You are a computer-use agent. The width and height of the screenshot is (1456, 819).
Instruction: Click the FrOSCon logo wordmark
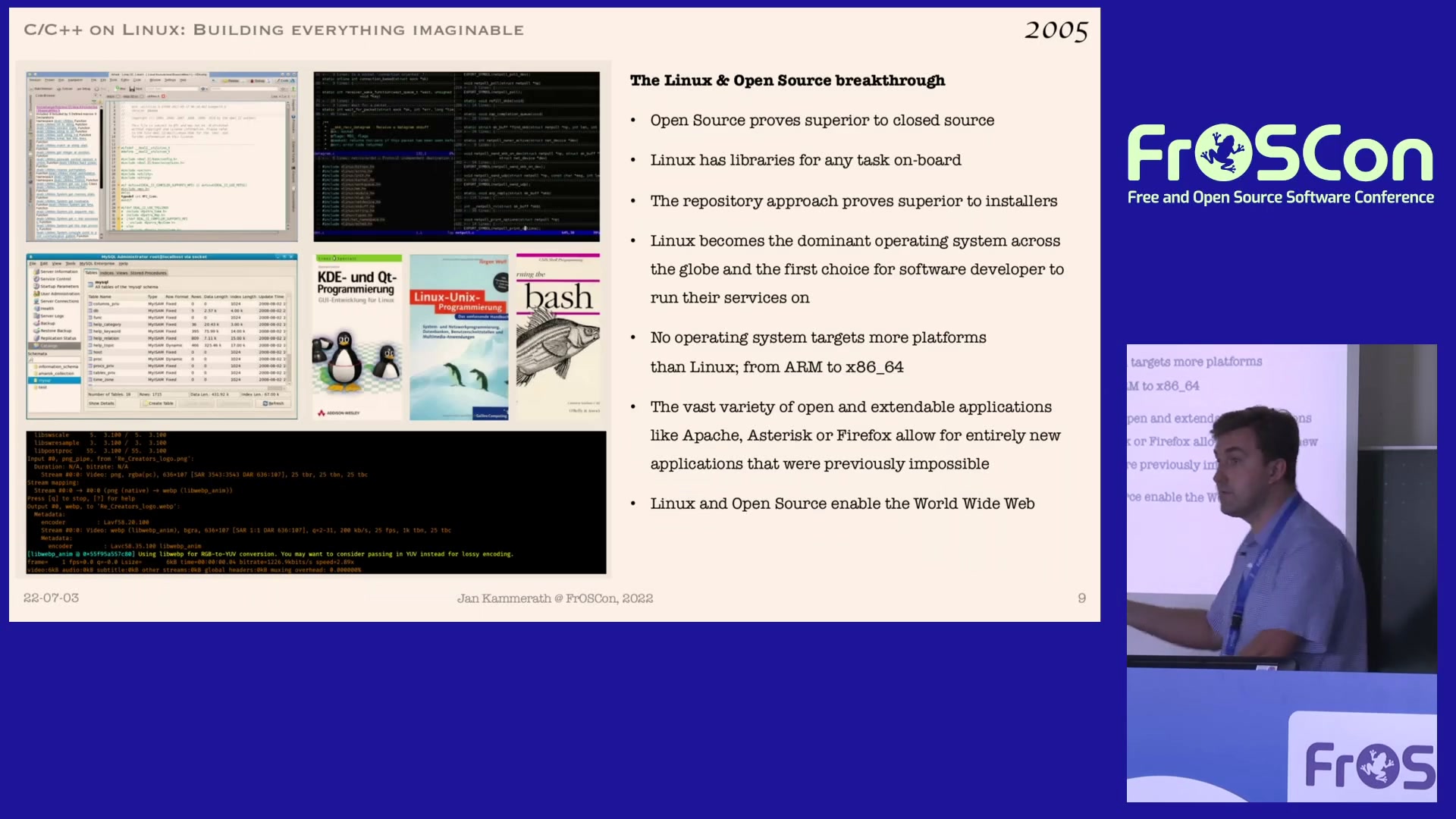pos(1280,152)
